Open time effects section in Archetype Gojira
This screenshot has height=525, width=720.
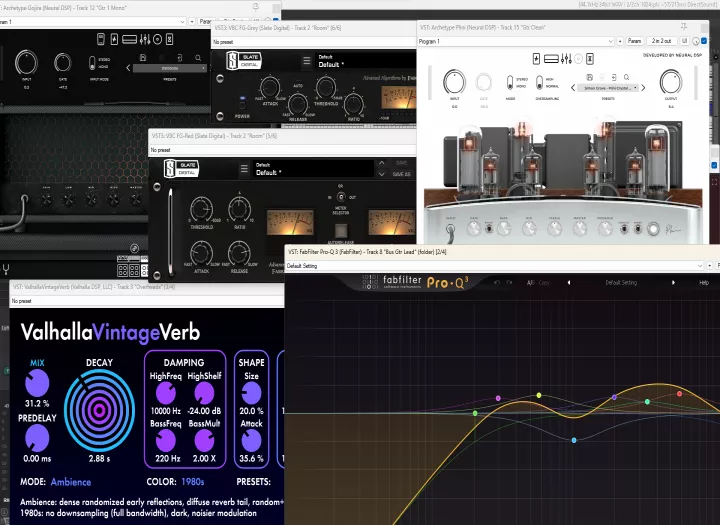[169, 39]
